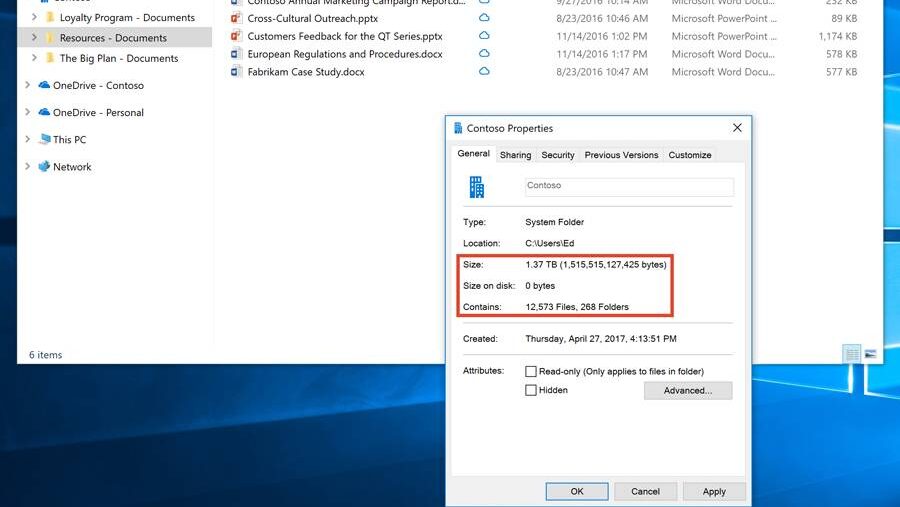Click the 6 items status bar text
Image resolution: width=900 pixels, height=507 pixels.
pyautogui.click(x=45, y=355)
